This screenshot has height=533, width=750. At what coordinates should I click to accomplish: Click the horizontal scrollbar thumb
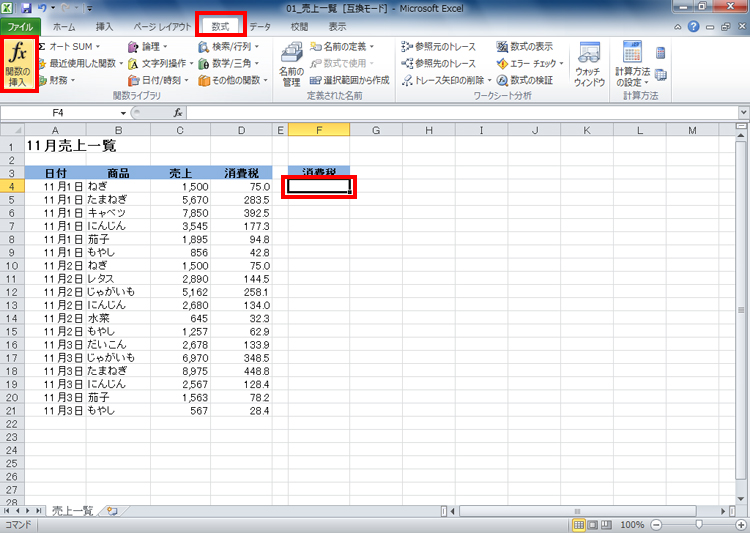pos(577,511)
